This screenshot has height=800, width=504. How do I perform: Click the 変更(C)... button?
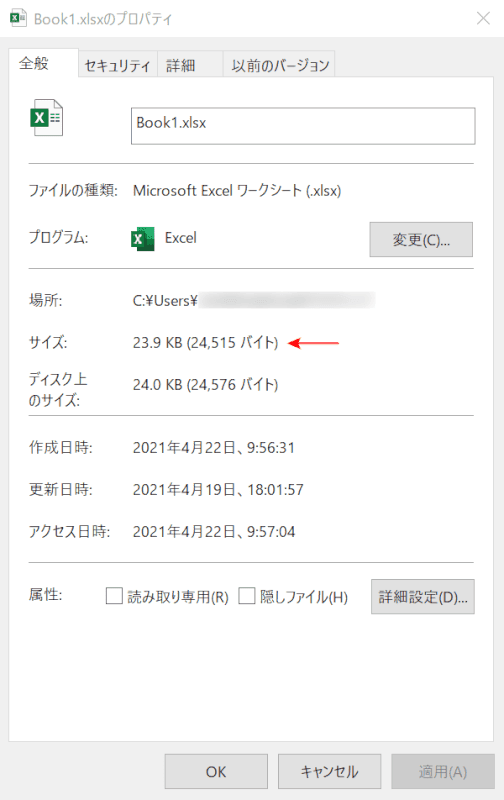click(x=421, y=239)
